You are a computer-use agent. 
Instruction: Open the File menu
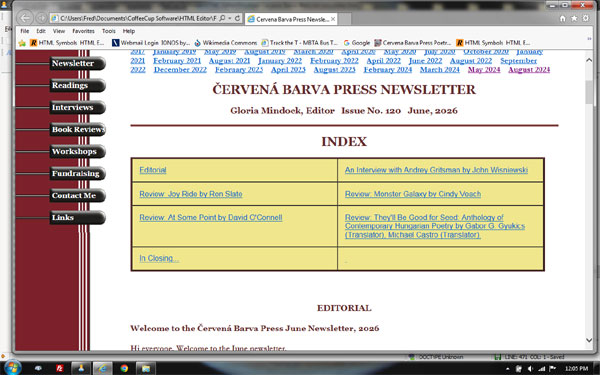tap(24, 31)
